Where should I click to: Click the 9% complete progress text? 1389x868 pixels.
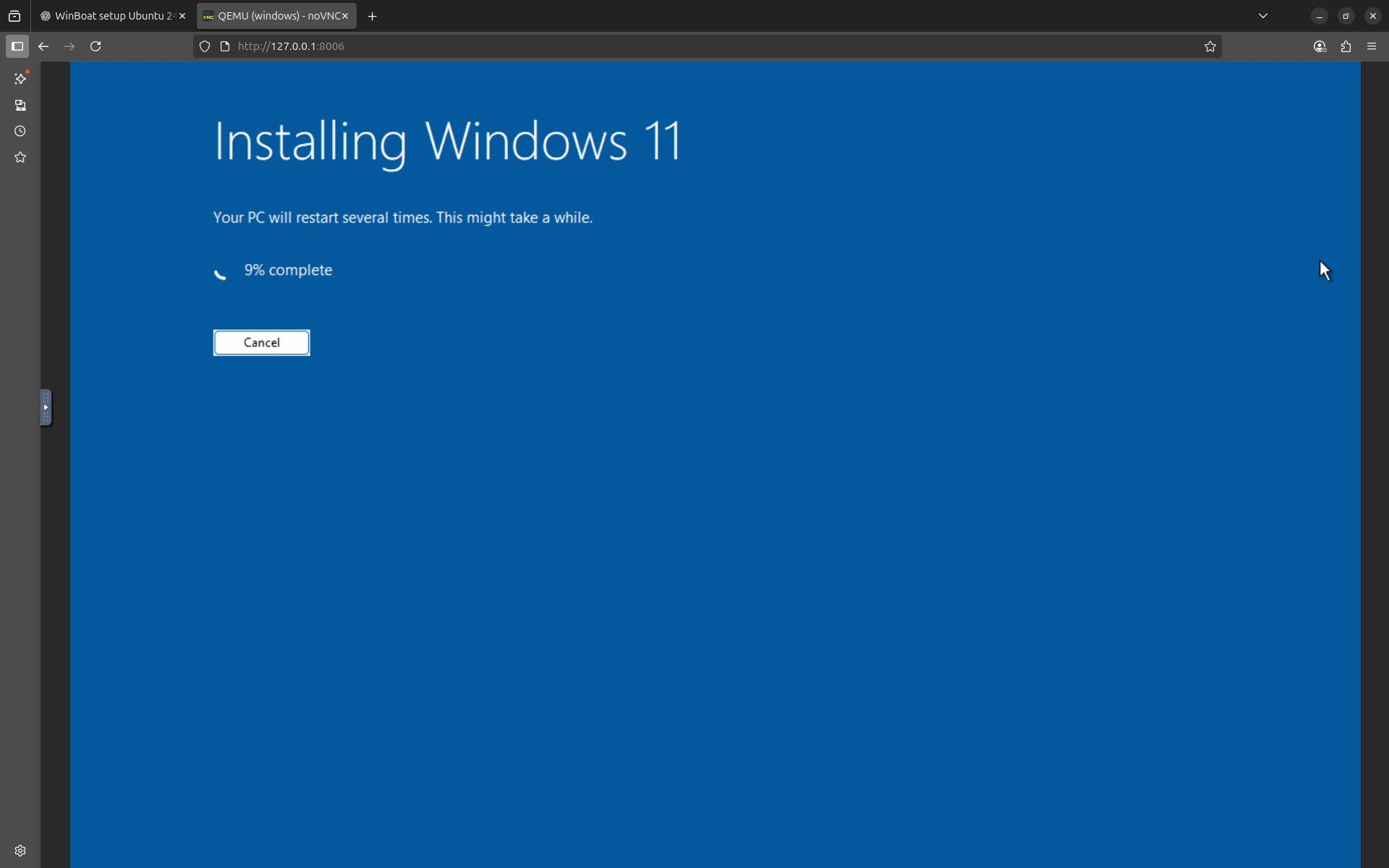[x=288, y=271]
